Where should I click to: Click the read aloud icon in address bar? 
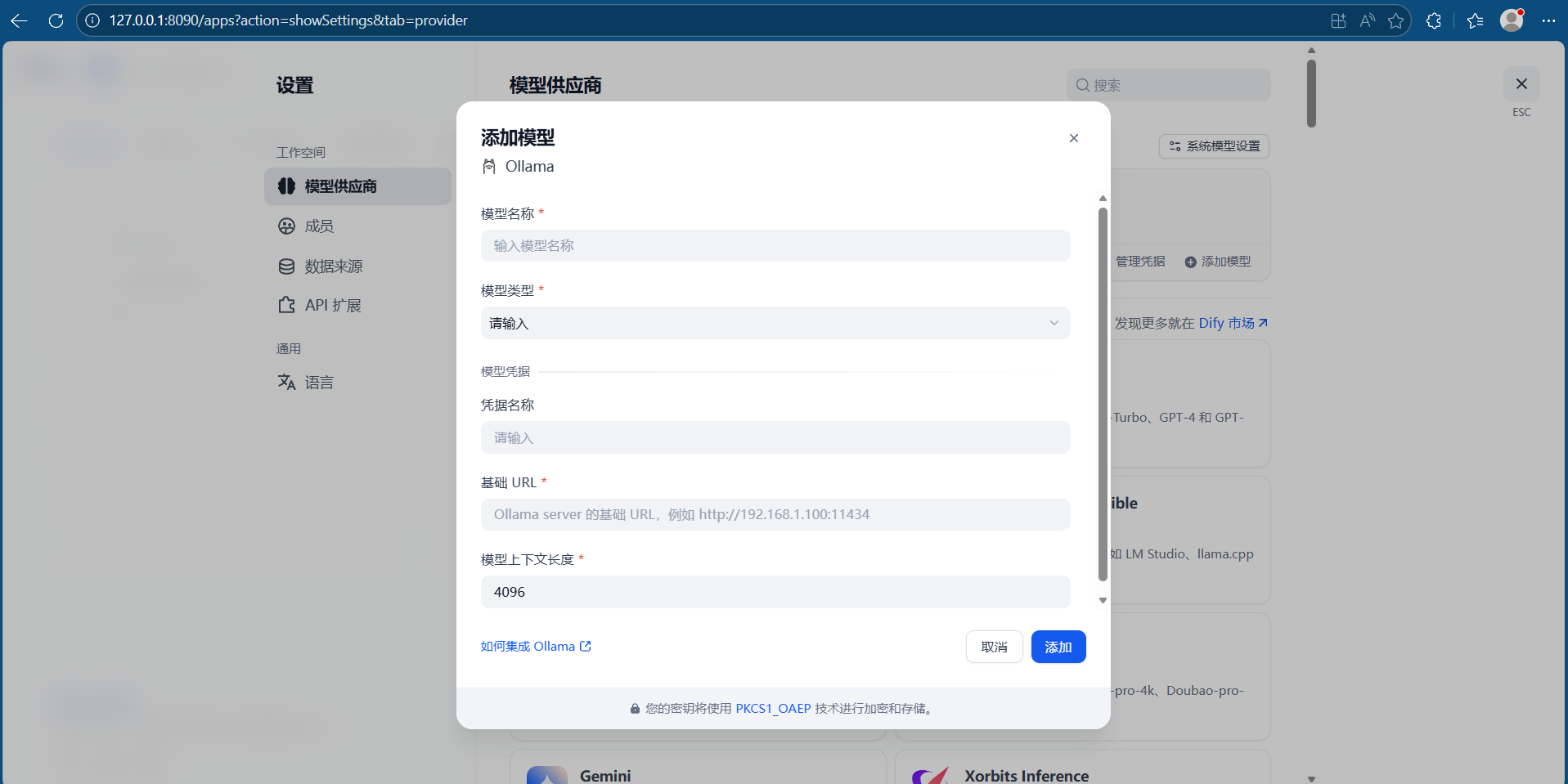point(1367,20)
